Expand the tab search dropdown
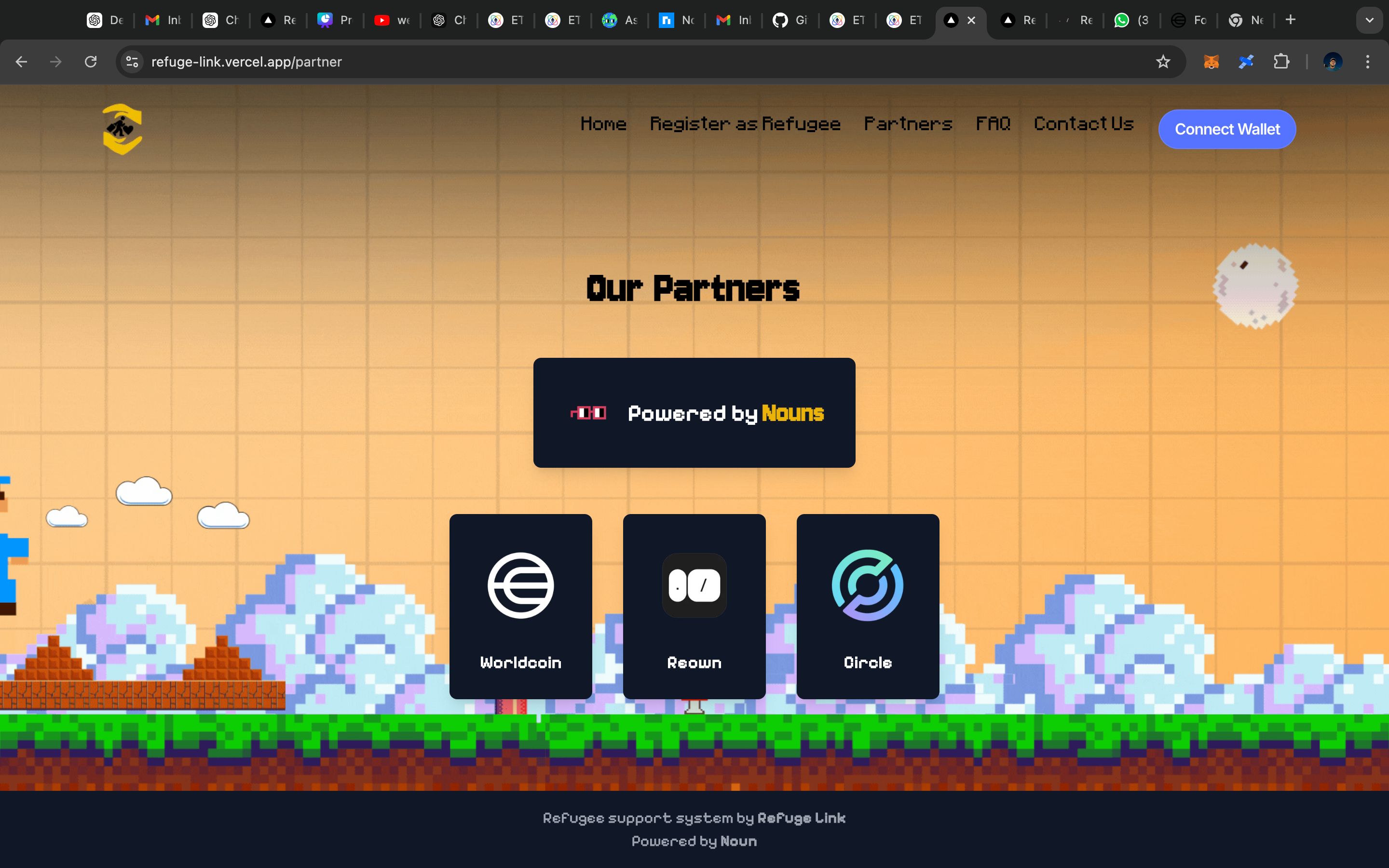This screenshot has width=1389, height=868. tap(1370, 20)
